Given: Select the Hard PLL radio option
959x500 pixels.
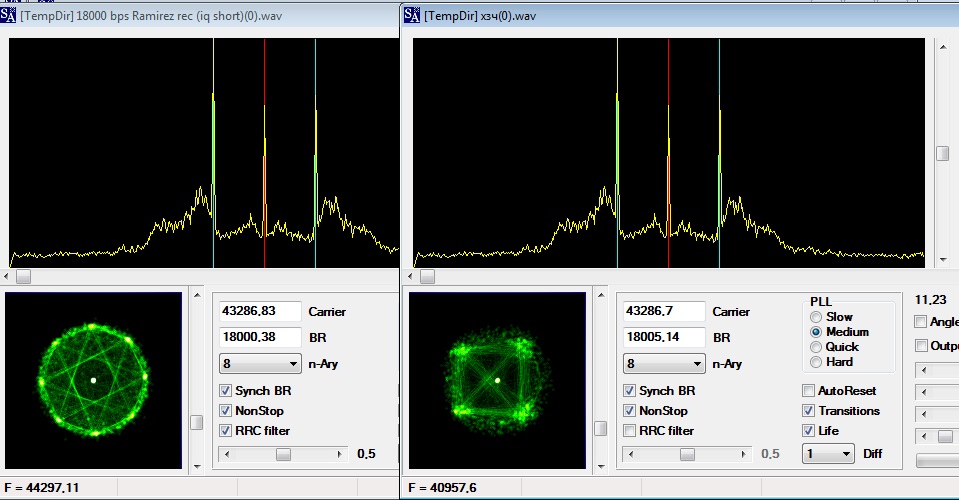Looking at the screenshot, I should tap(816, 362).
